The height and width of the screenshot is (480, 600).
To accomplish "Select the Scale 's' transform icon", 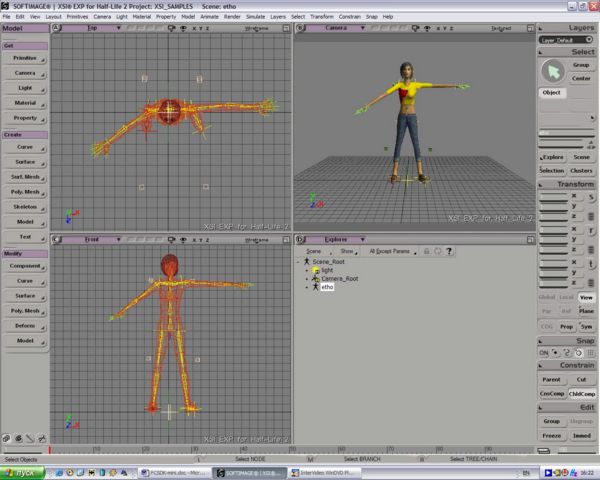I will pos(591,197).
